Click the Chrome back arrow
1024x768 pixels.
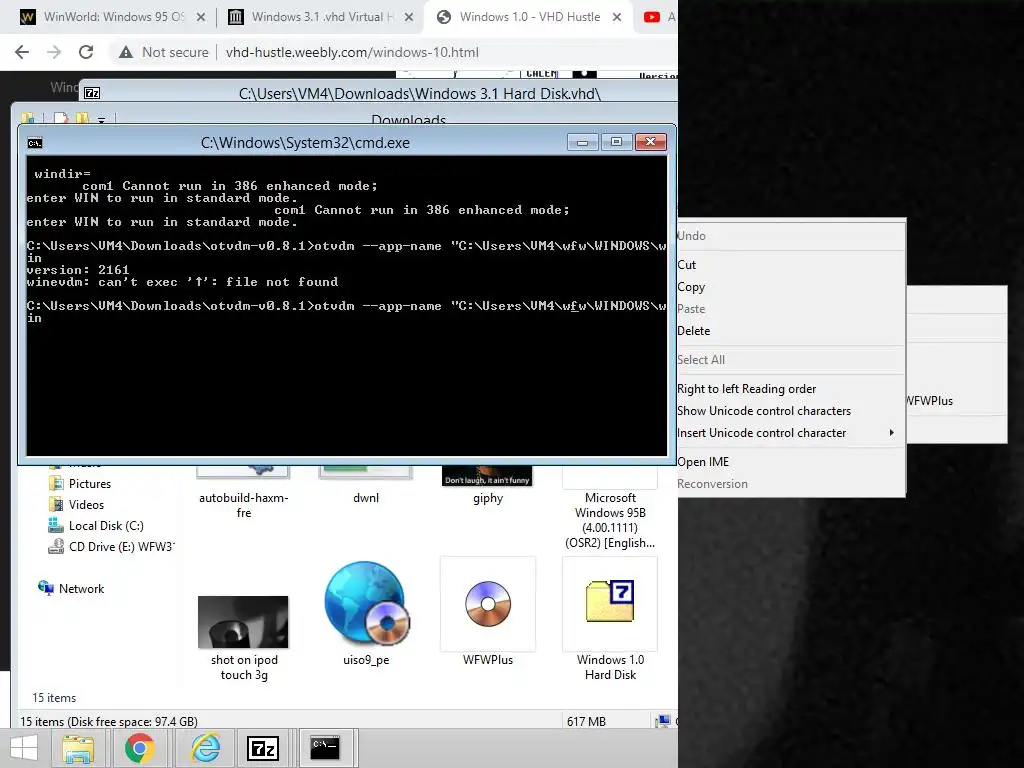22,52
